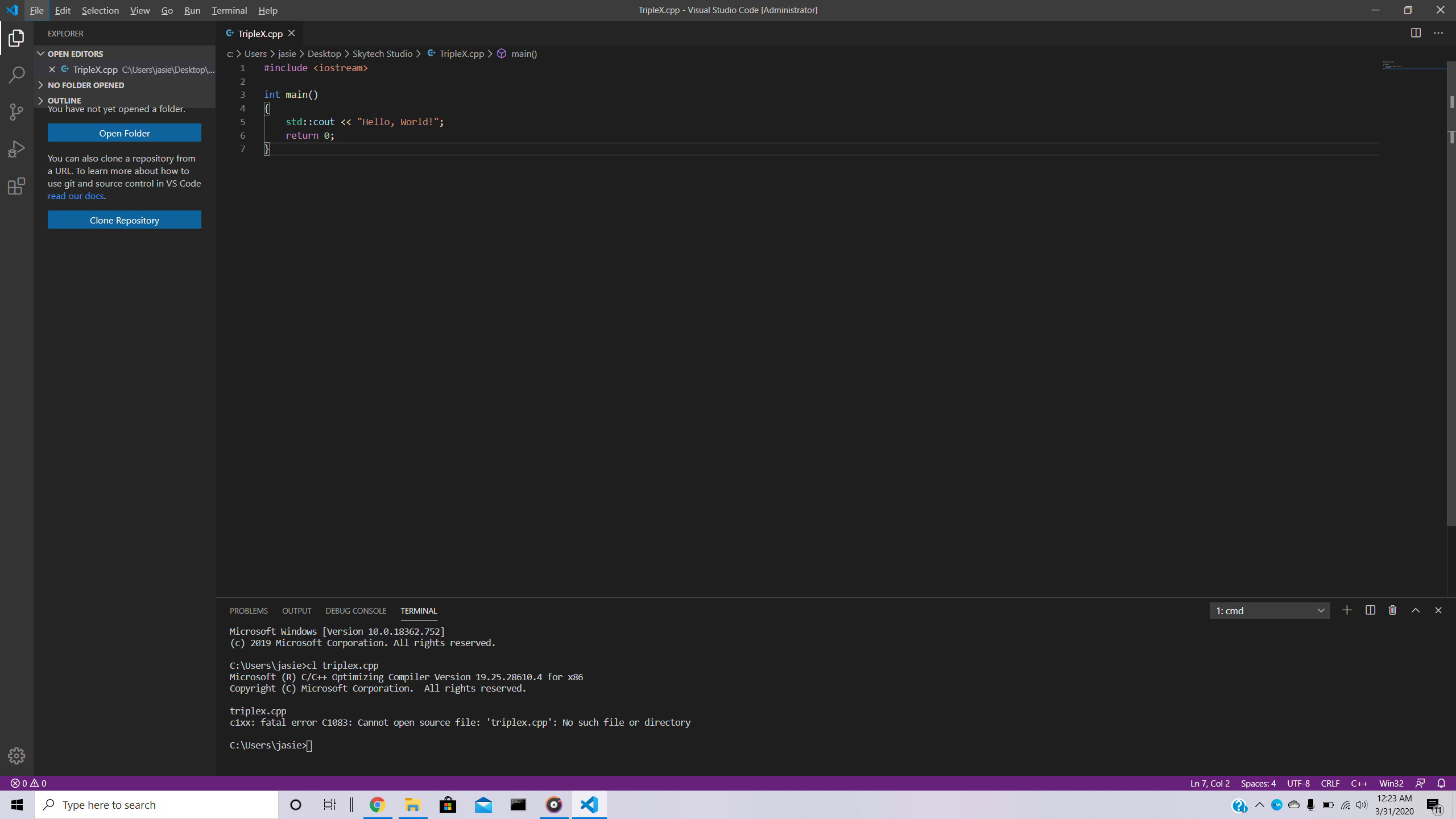Maximize the terminal panel size
The height and width of the screenshot is (819, 1456).
(1416, 610)
